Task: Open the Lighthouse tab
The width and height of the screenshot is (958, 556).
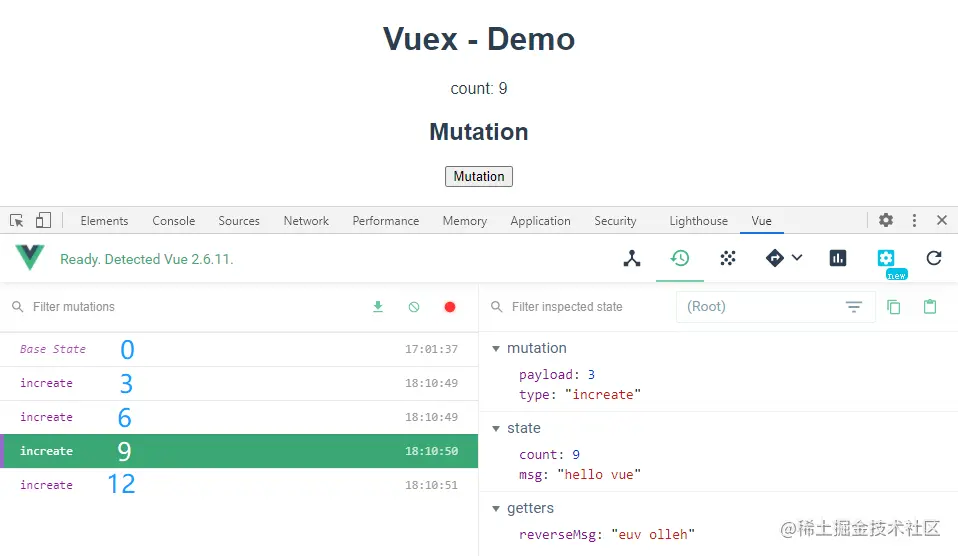Action: [x=698, y=221]
